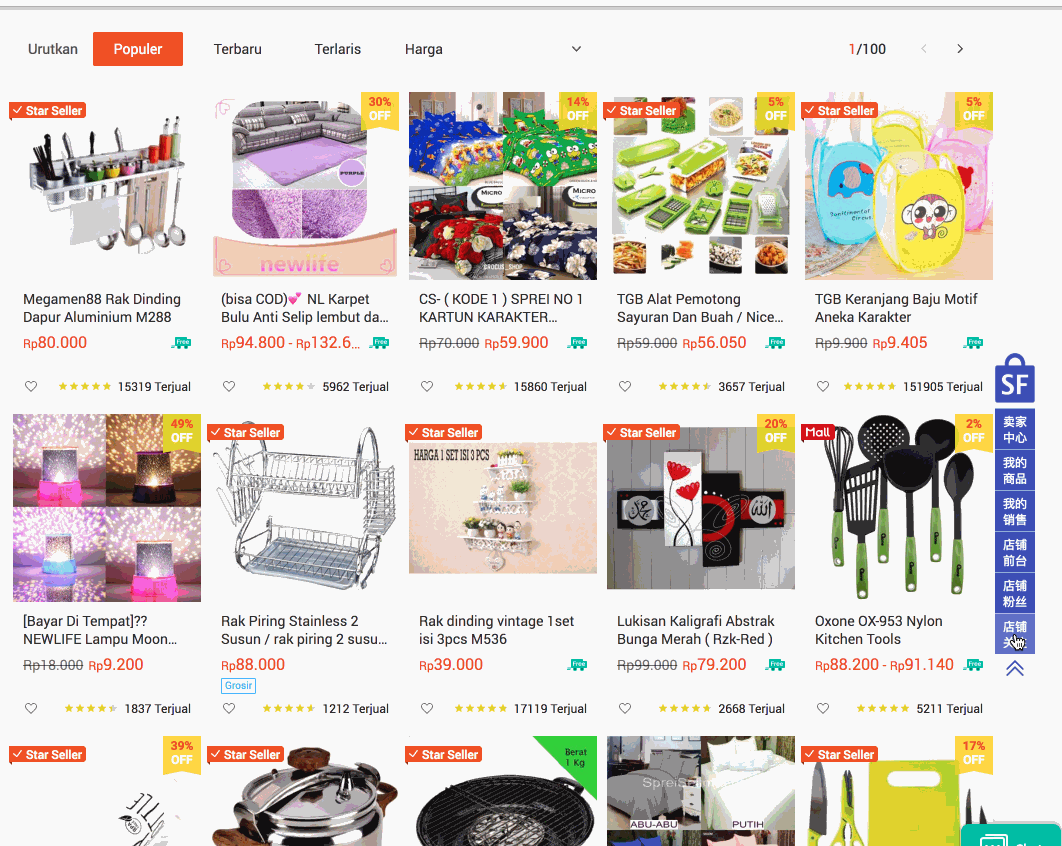
Task: Click the SF shopping bag icon
Action: coord(1015,379)
